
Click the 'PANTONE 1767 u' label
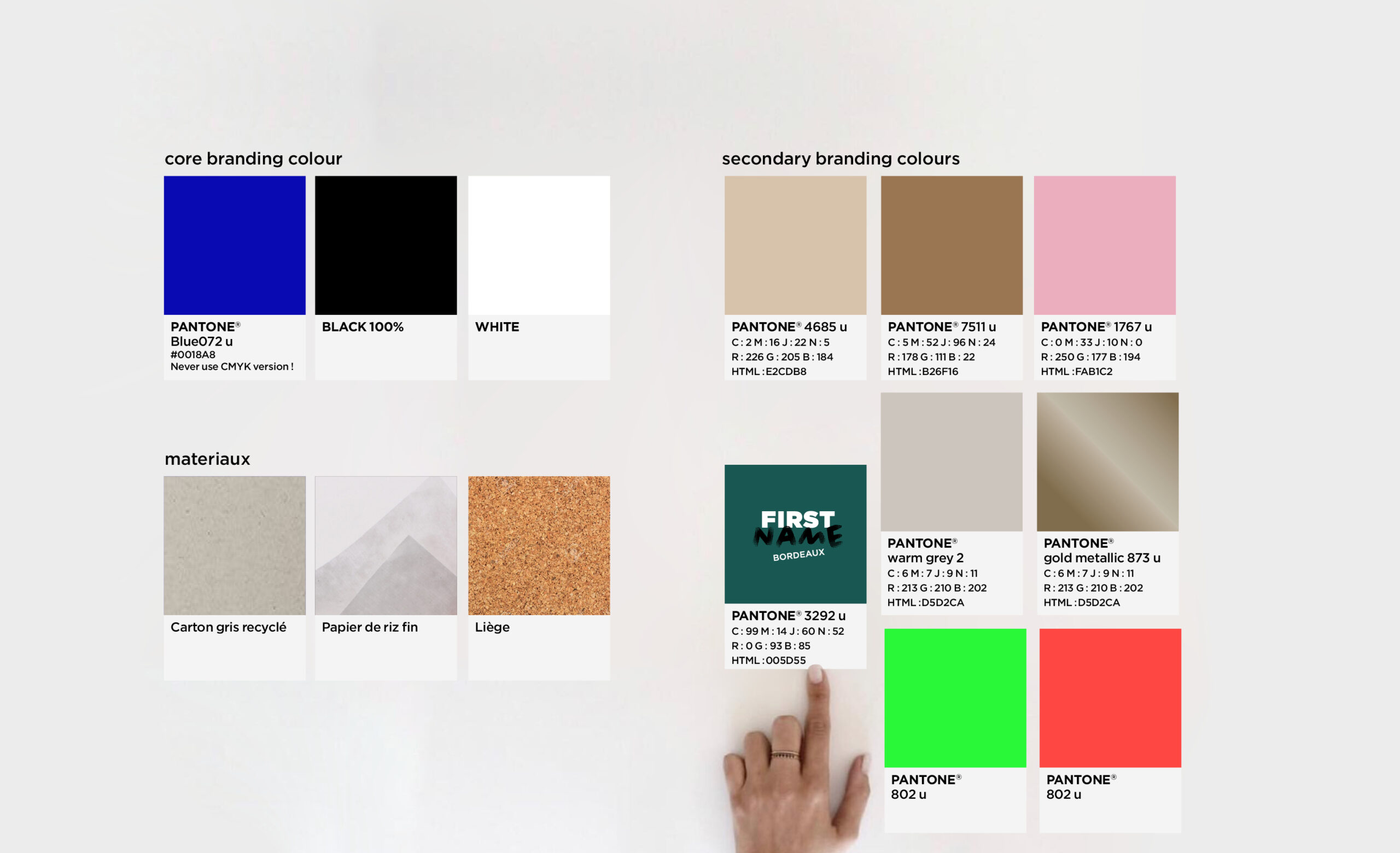coord(1096,326)
